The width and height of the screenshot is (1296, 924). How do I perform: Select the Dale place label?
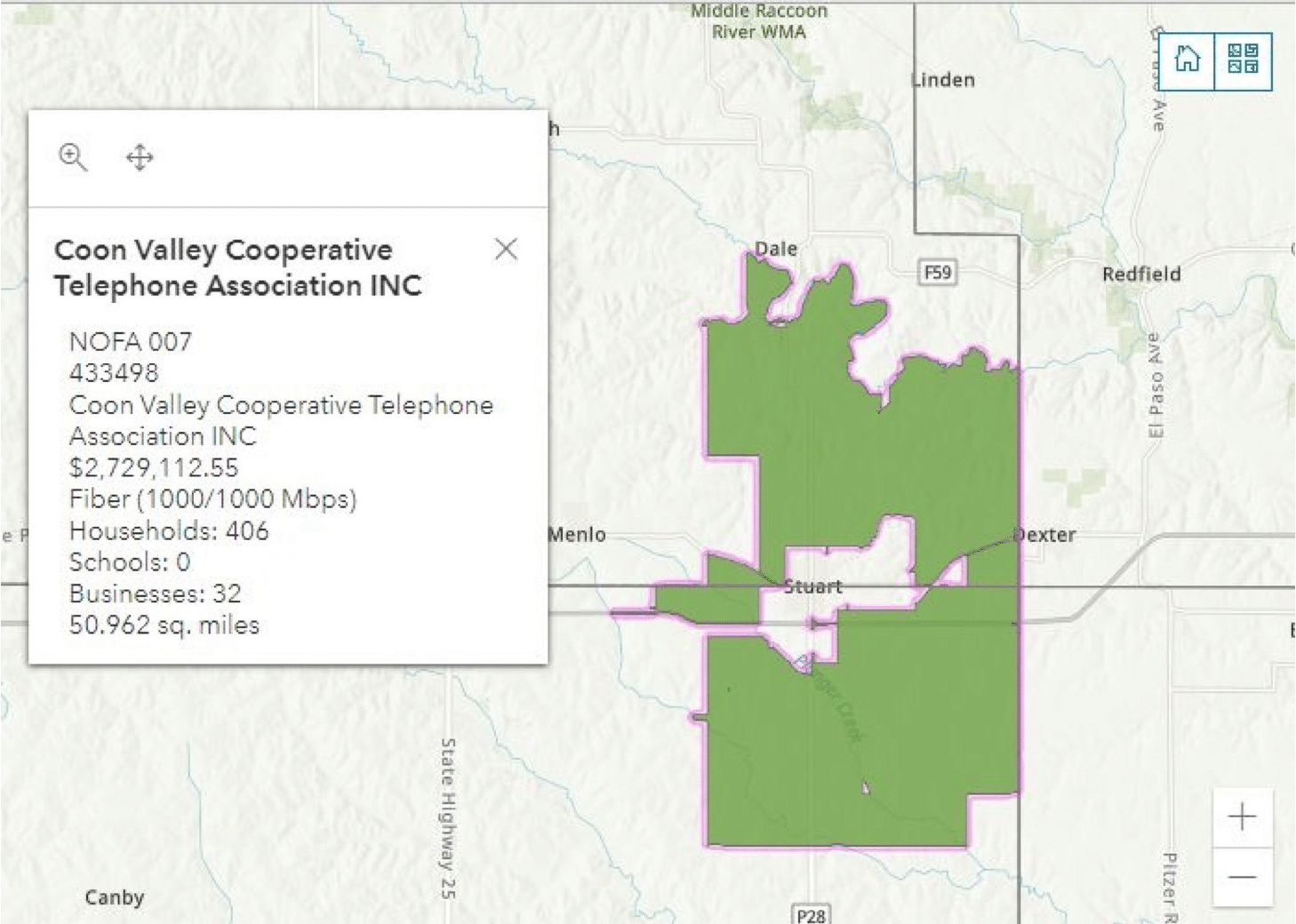point(776,249)
